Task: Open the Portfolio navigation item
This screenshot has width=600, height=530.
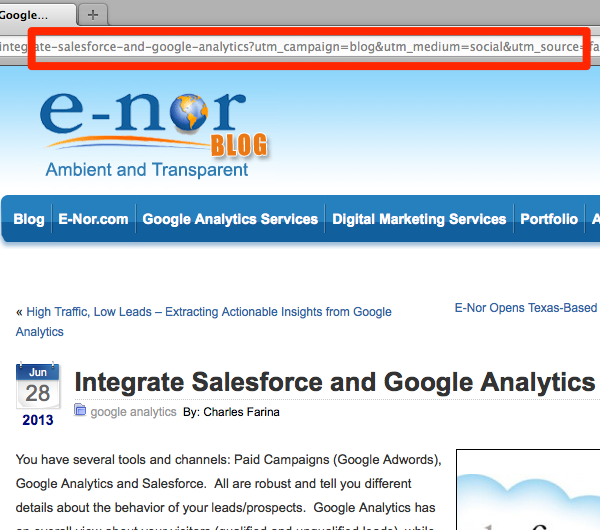Action: click(549, 219)
